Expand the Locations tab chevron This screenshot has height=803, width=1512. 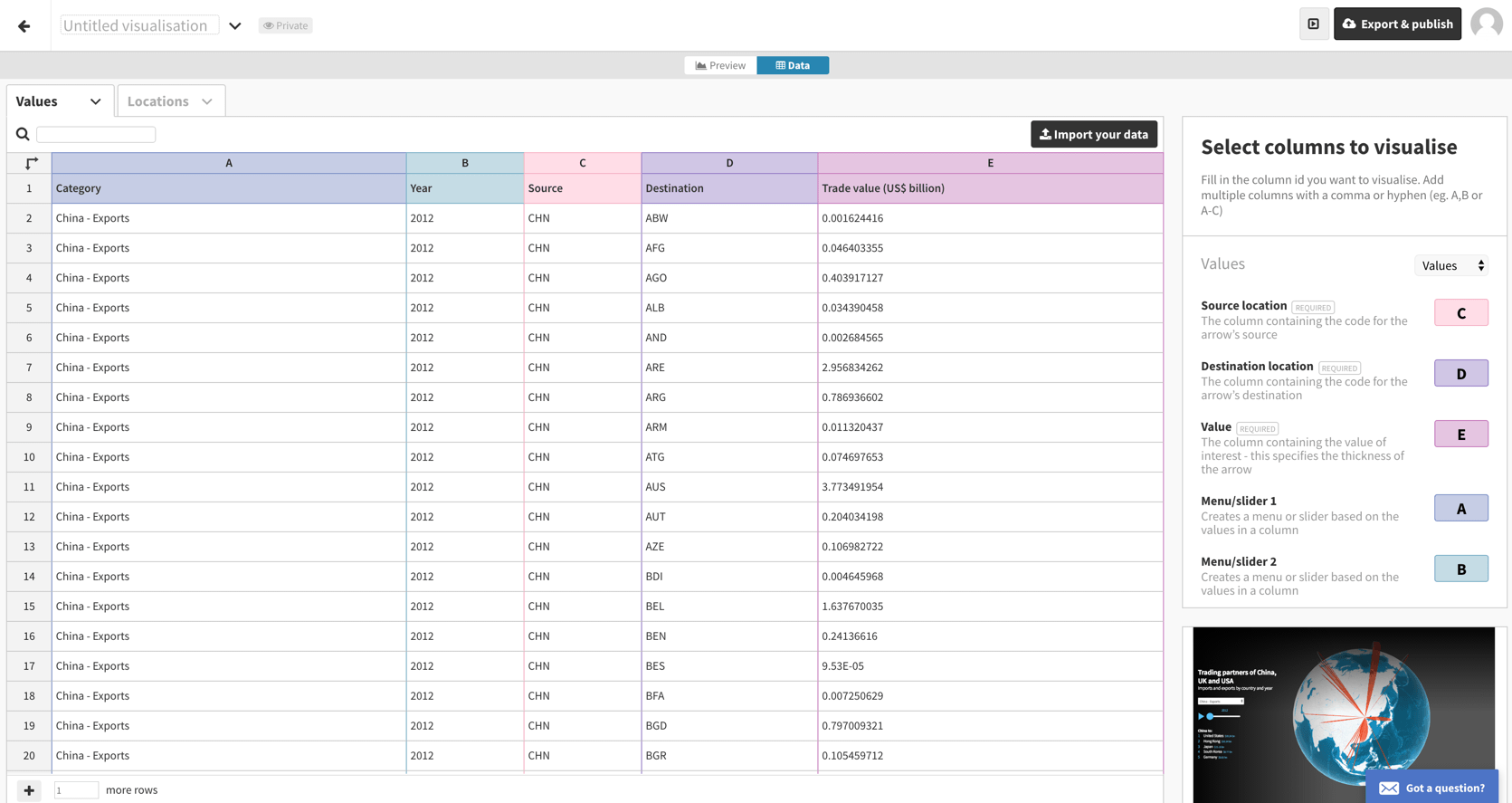click(x=207, y=101)
